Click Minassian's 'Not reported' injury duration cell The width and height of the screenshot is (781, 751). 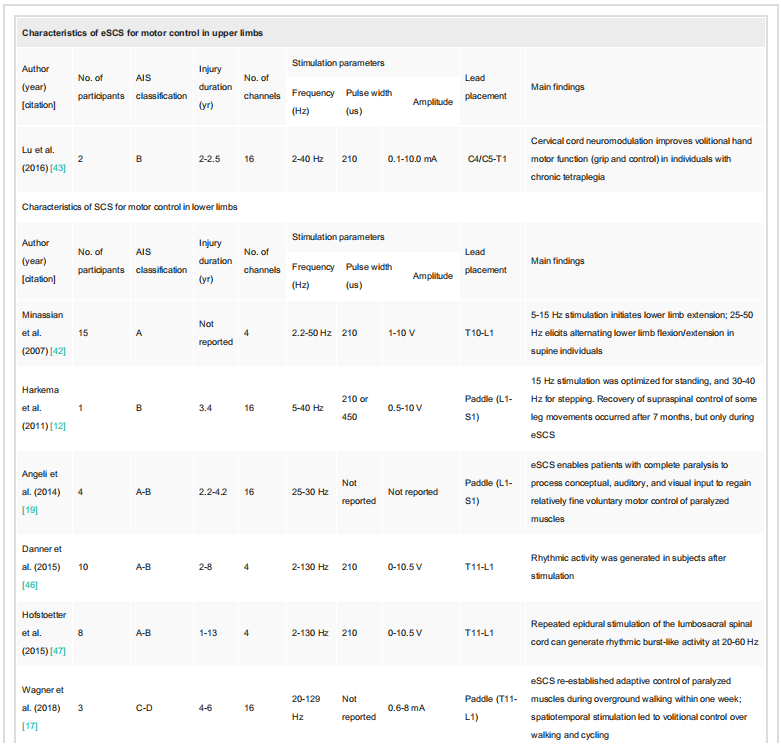(215, 332)
